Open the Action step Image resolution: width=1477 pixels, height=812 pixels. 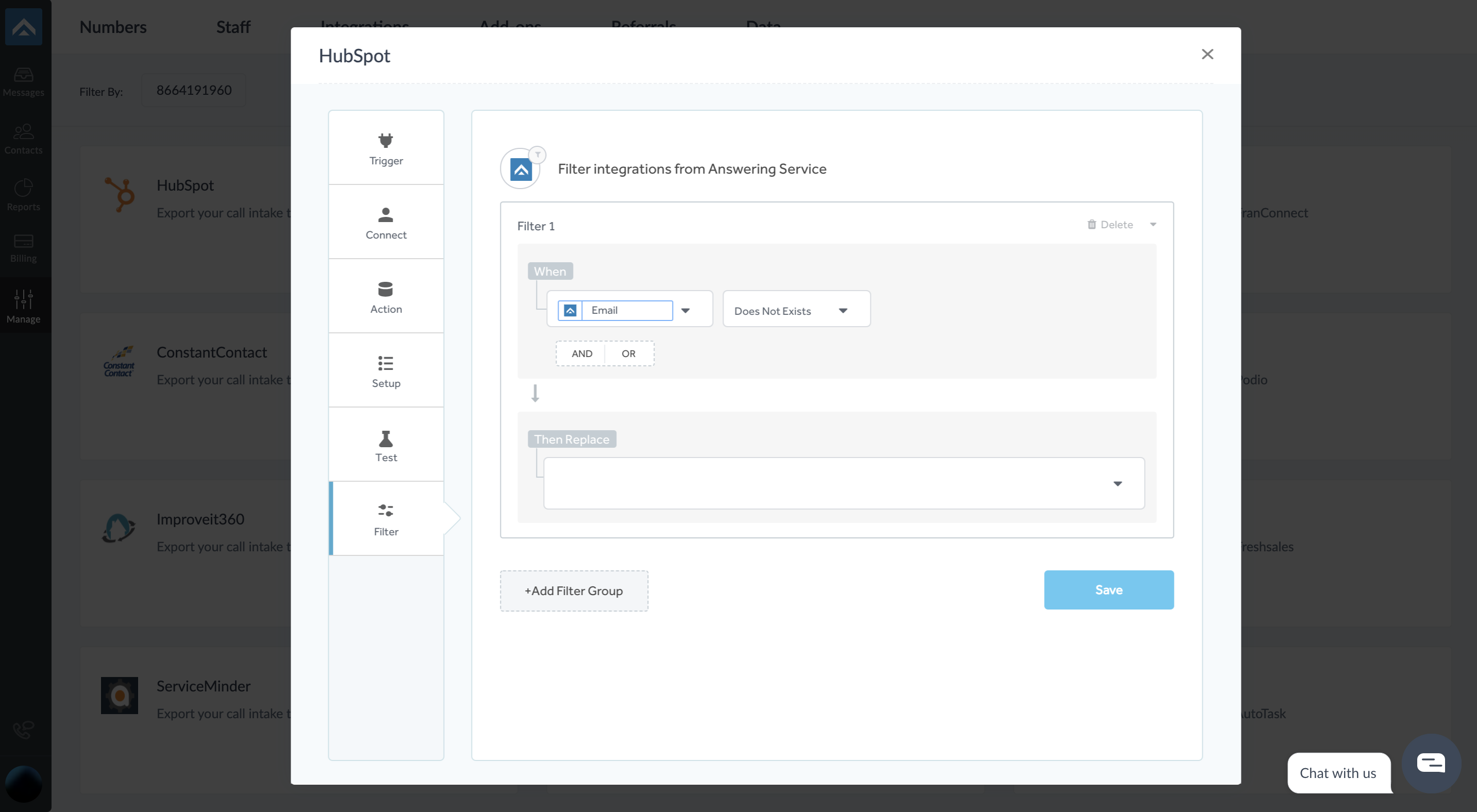coord(386,296)
